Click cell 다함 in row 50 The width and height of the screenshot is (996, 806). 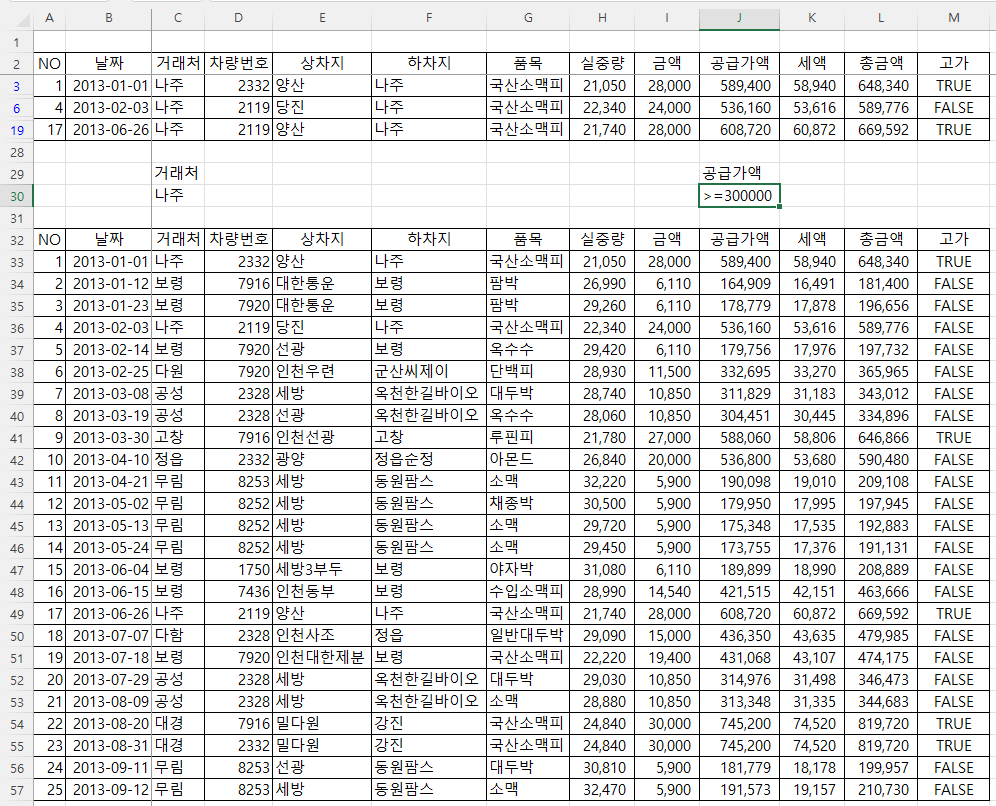click(x=178, y=636)
